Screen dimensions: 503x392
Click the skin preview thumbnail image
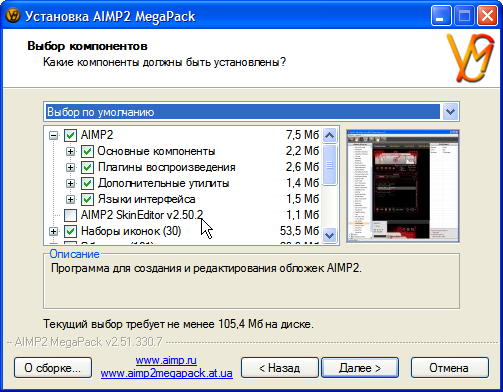(x=403, y=186)
